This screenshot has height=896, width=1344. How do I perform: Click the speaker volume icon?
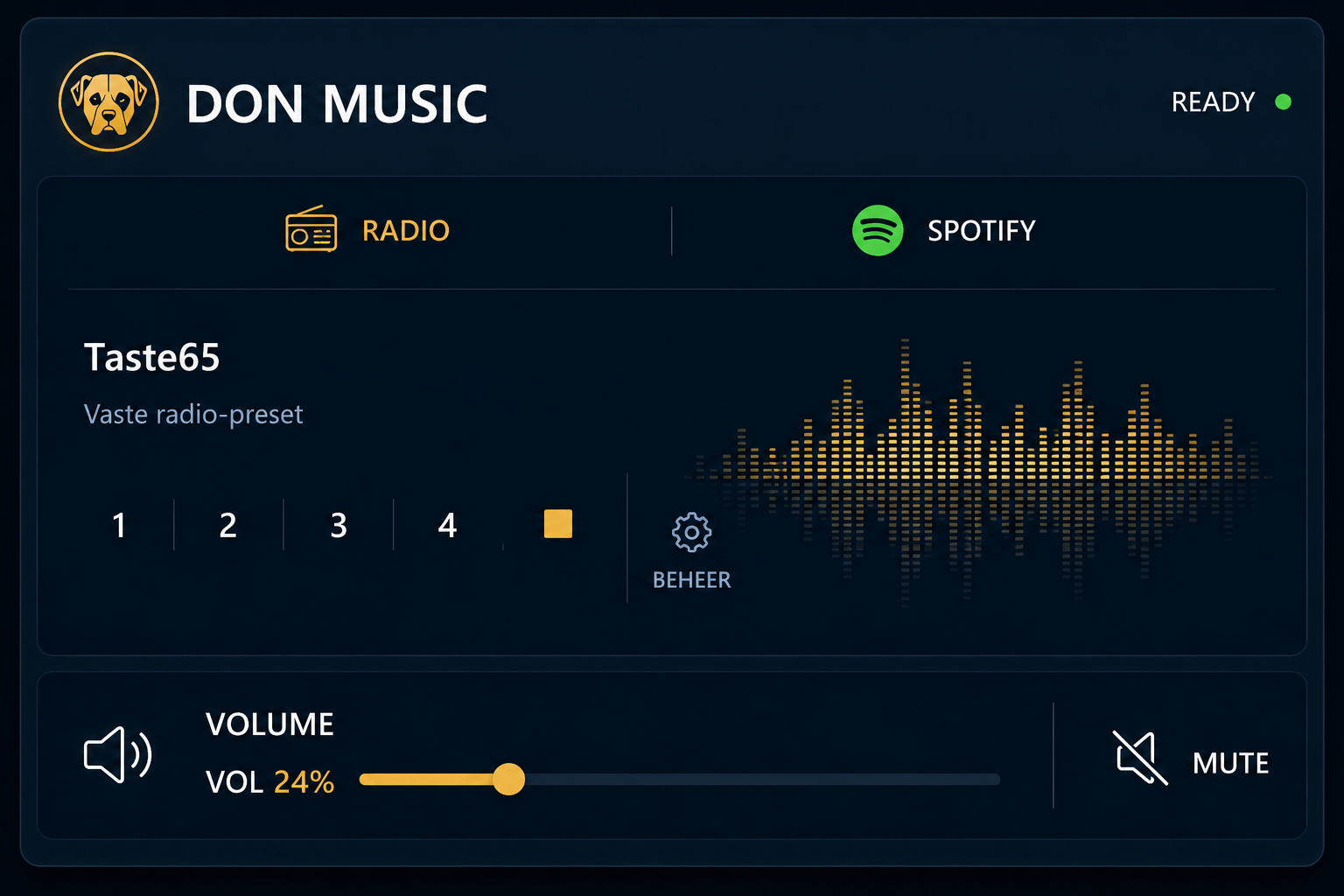coord(118,754)
